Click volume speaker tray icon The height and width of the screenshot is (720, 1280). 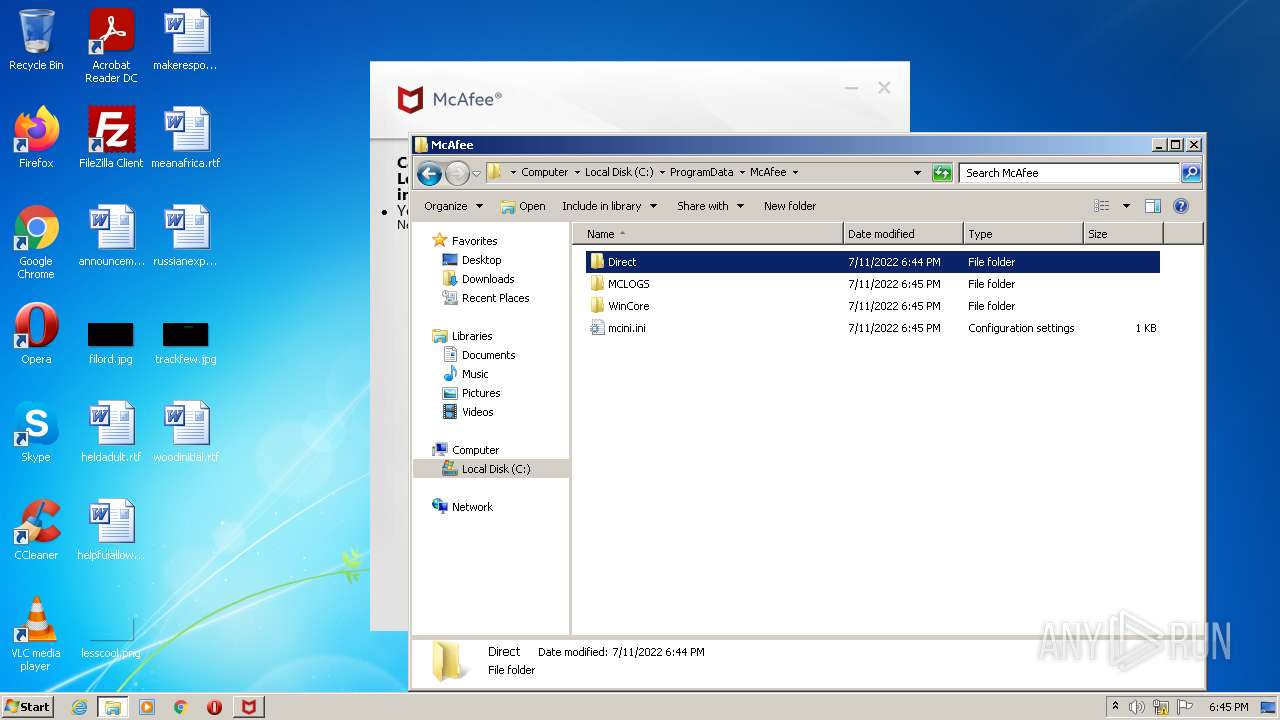pyautogui.click(x=1137, y=707)
